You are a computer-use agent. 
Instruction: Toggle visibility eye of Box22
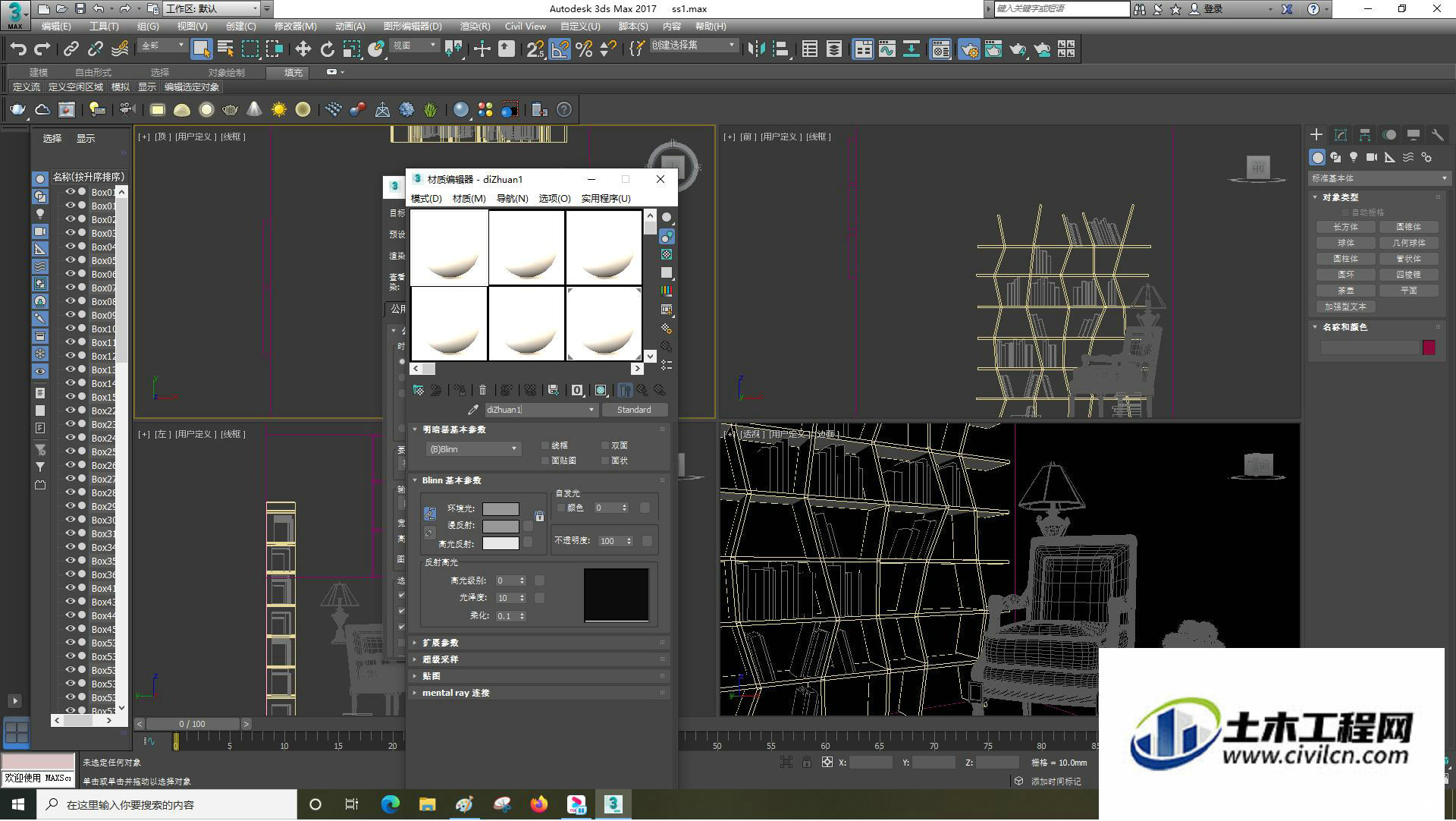click(x=70, y=410)
